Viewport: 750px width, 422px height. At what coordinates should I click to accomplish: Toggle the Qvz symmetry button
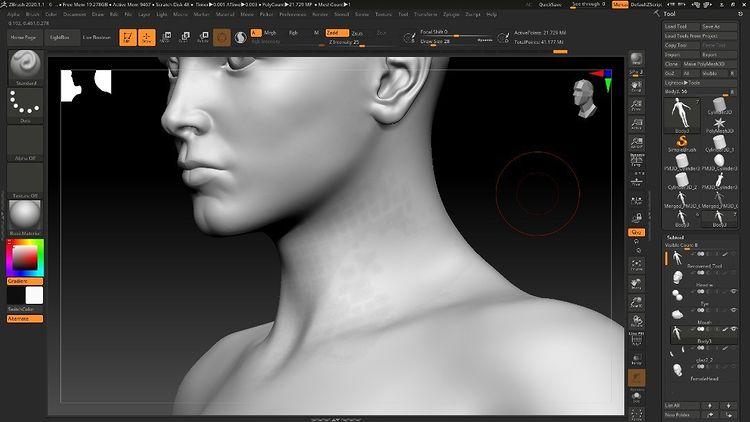636,232
